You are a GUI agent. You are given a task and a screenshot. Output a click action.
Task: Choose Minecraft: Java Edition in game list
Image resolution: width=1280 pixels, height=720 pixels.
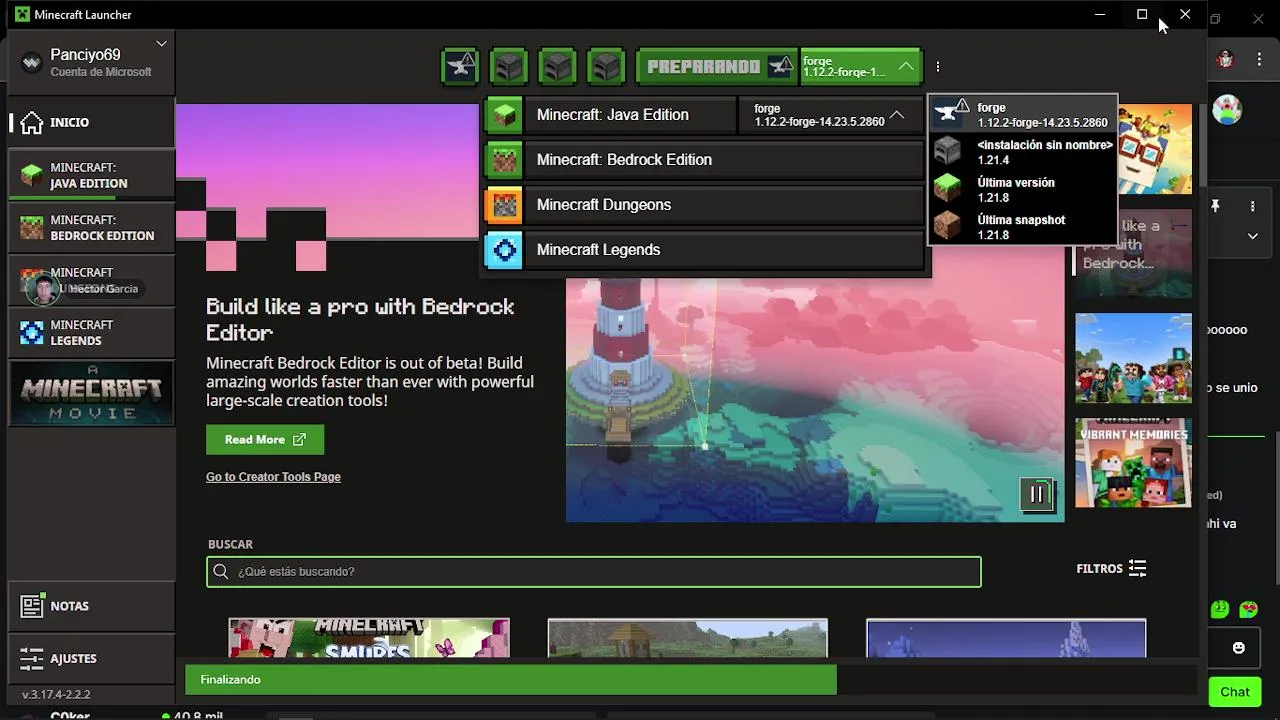point(610,115)
